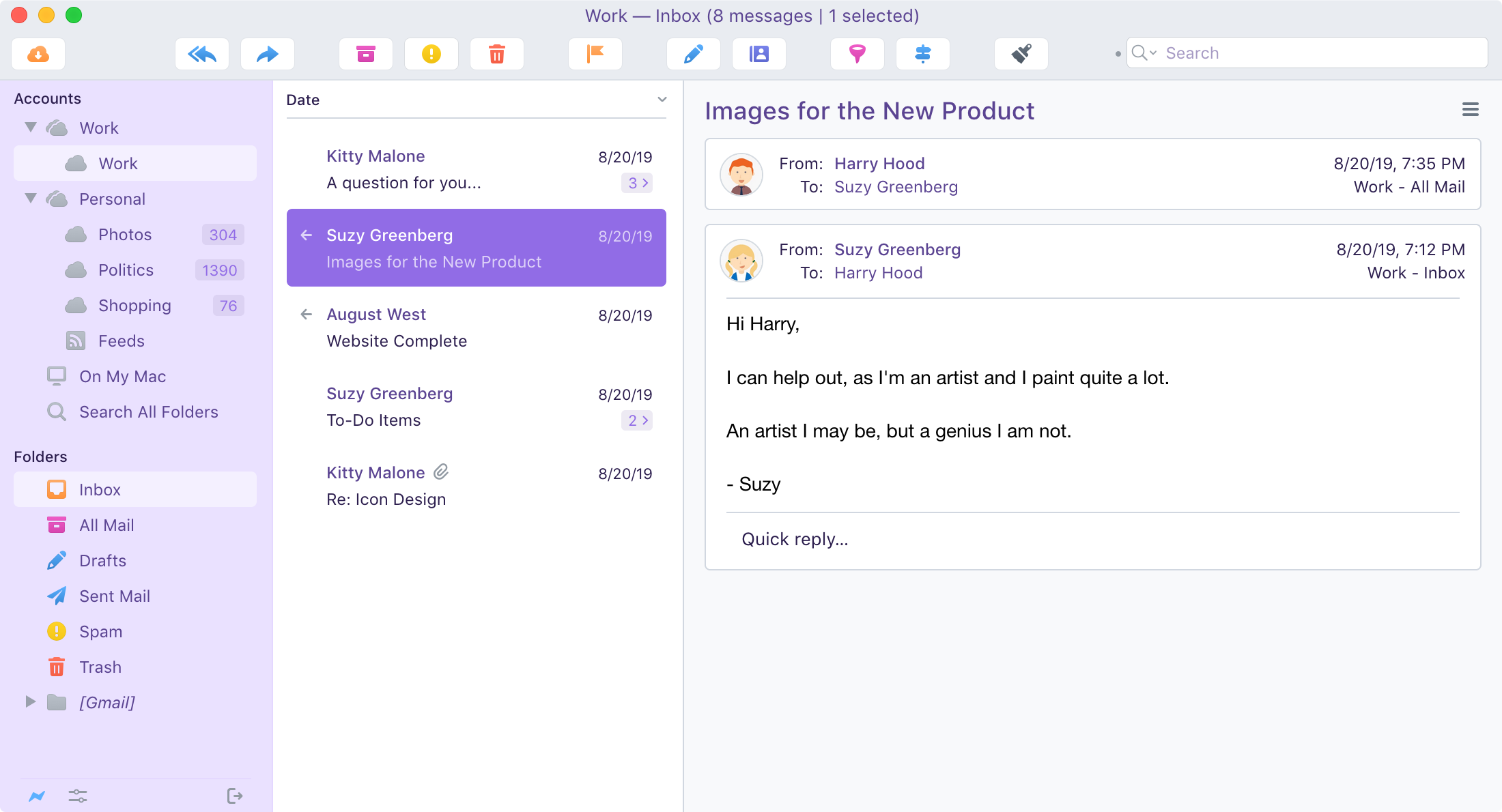The width and height of the screenshot is (1502, 812).
Task: Switch to the Spam folder
Action: pyautogui.click(x=101, y=631)
